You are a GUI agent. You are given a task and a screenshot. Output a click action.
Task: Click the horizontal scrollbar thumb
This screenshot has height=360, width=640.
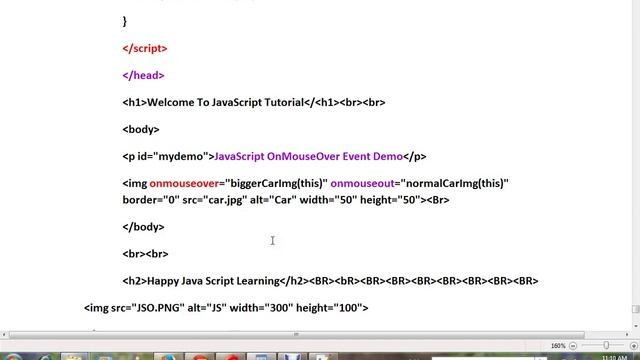pos(297,335)
